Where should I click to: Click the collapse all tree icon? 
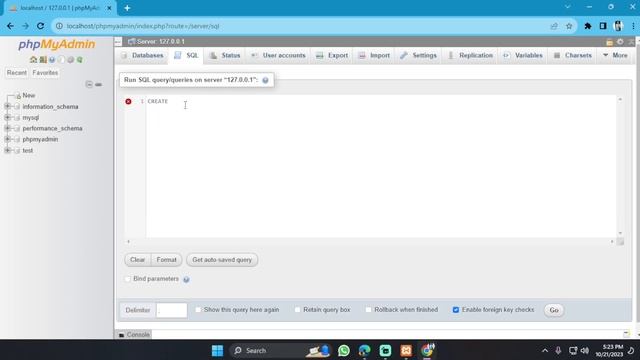click(89, 84)
